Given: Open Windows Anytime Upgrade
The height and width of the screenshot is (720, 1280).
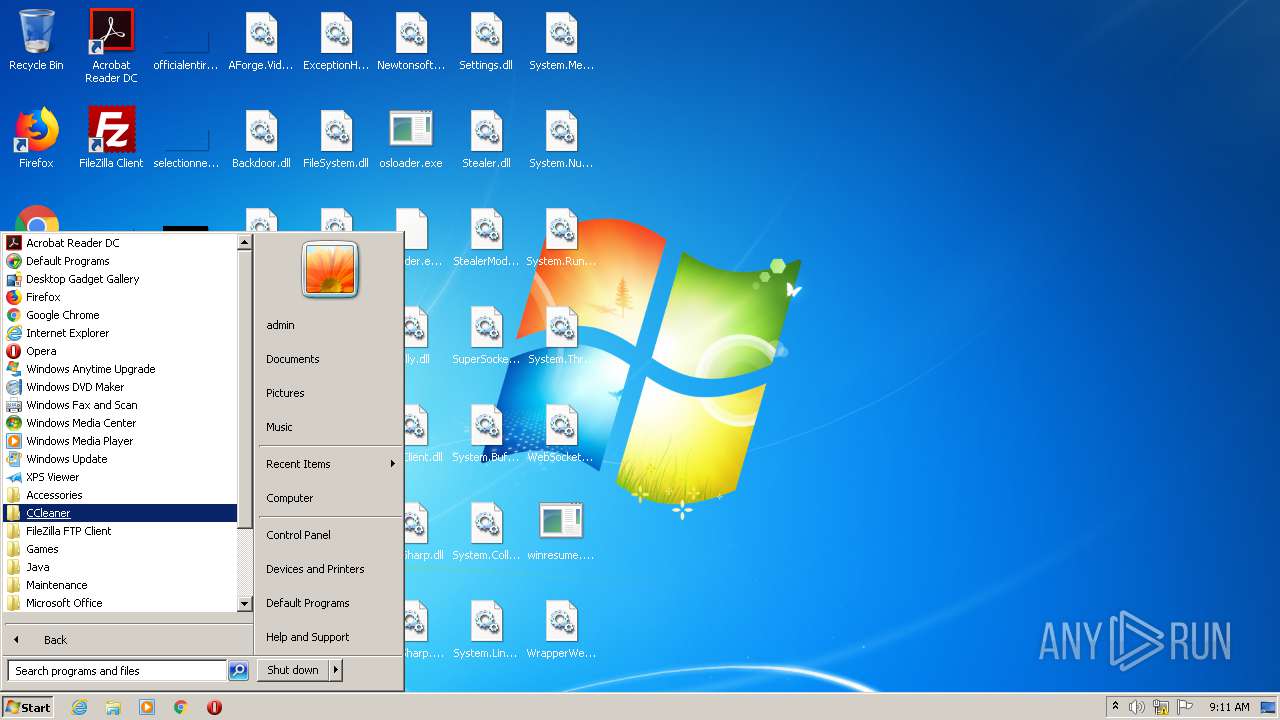Looking at the screenshot, I should 121,369.
